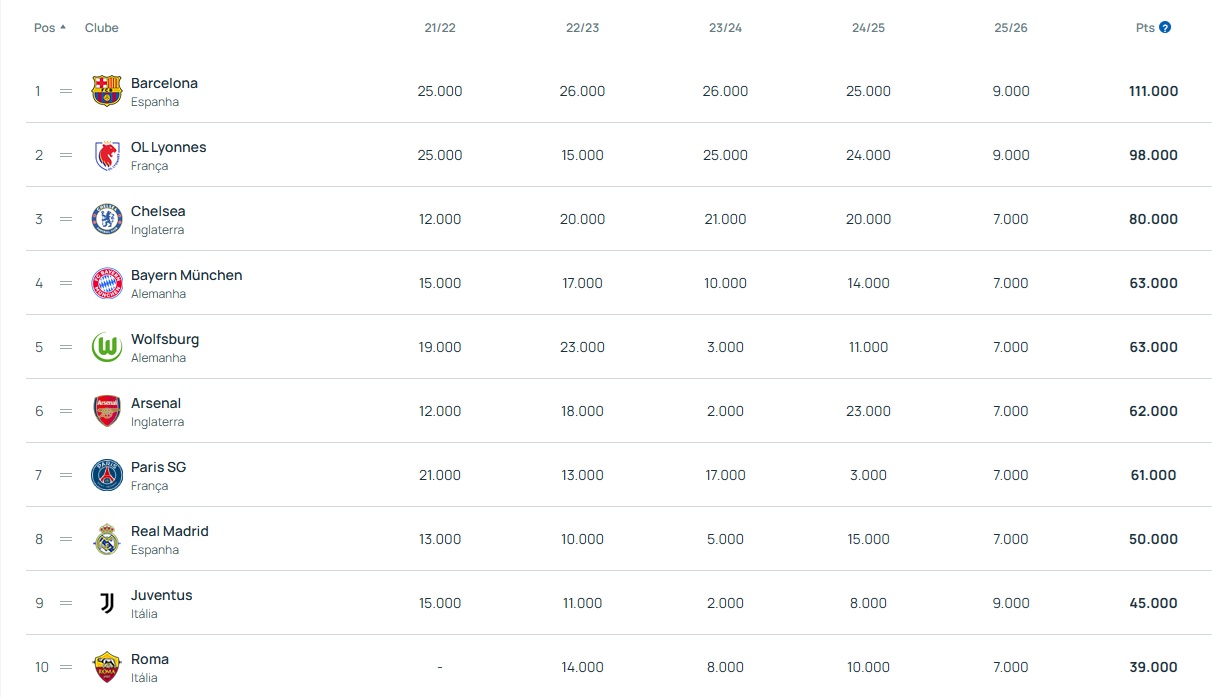Click the Juventus logo icon

click(x=107, y=603)
